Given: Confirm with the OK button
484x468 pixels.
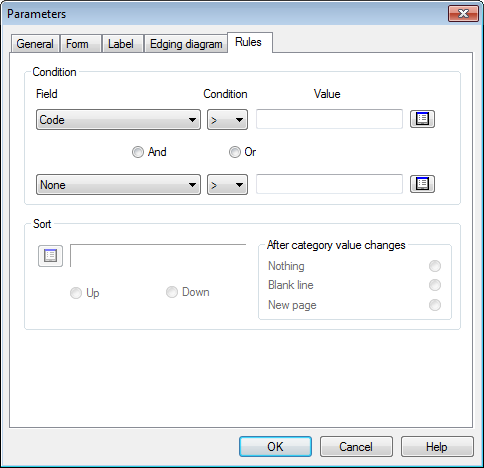Looking at the screenshot, I should pyautogui.click(x=275, y=447).
